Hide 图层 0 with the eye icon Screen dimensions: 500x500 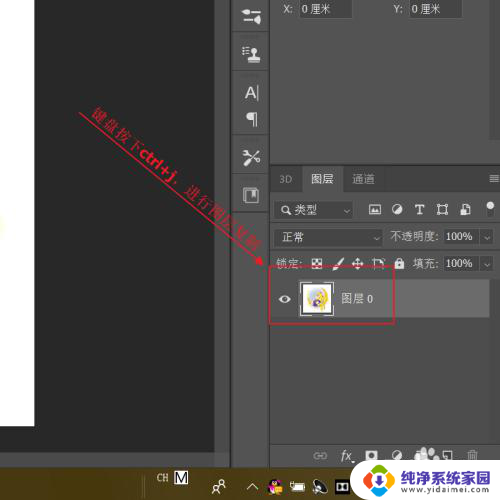[284, 299]
